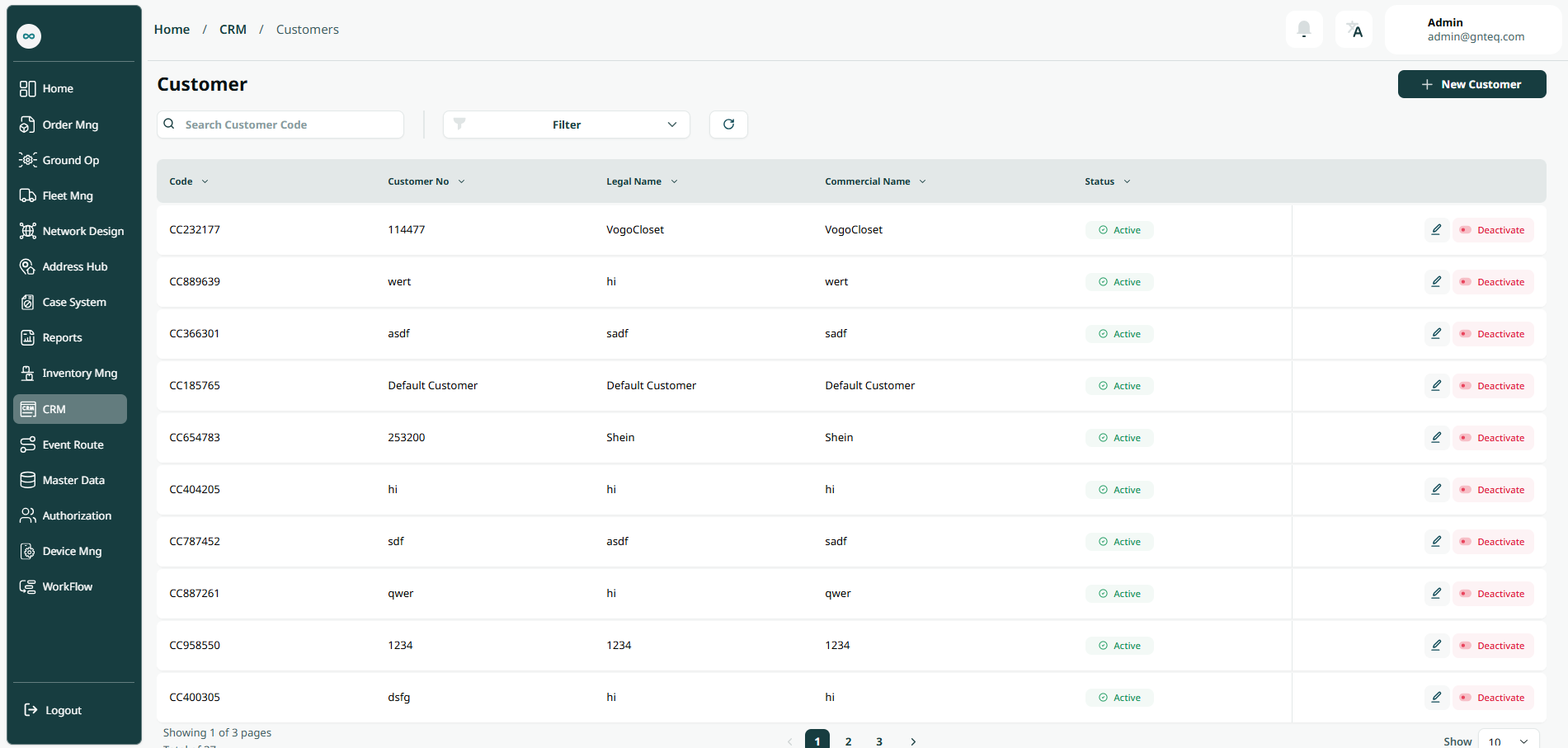Deactivate customer CC404205
Viewport: 1568px width, 748px height.
point(1493,490)
